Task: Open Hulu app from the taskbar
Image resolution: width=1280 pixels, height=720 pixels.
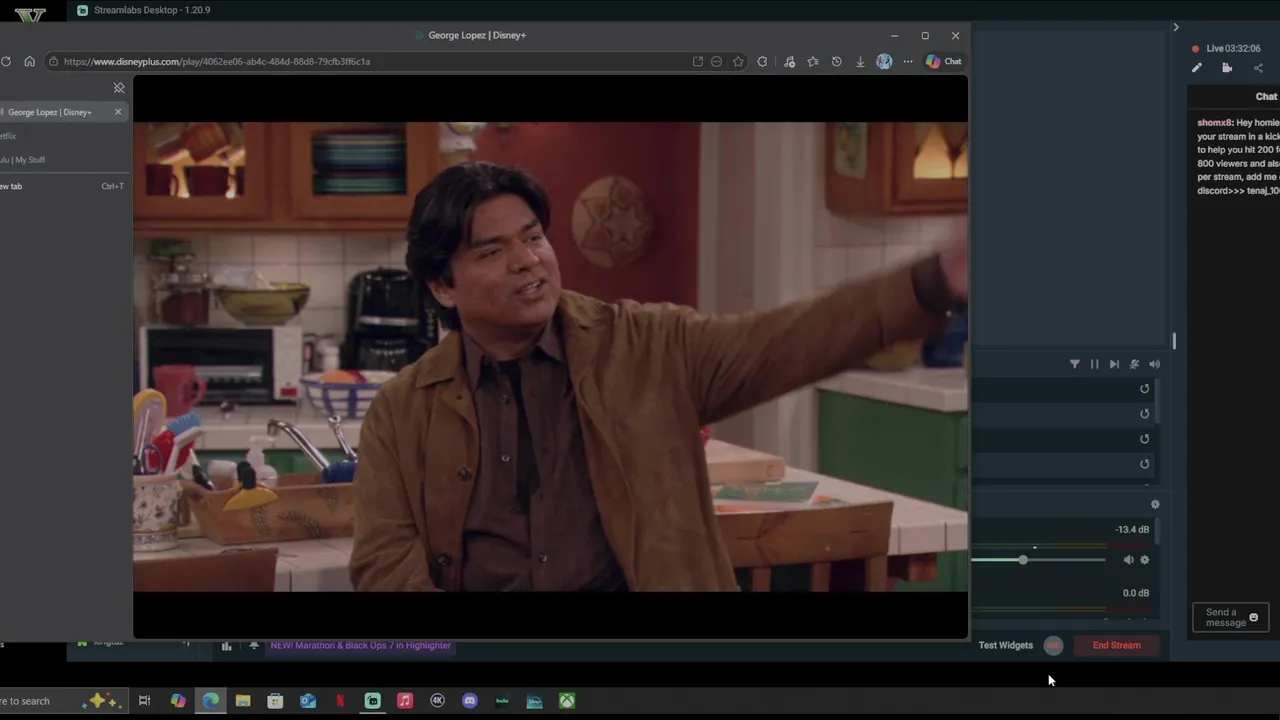Action: point(502,701)
